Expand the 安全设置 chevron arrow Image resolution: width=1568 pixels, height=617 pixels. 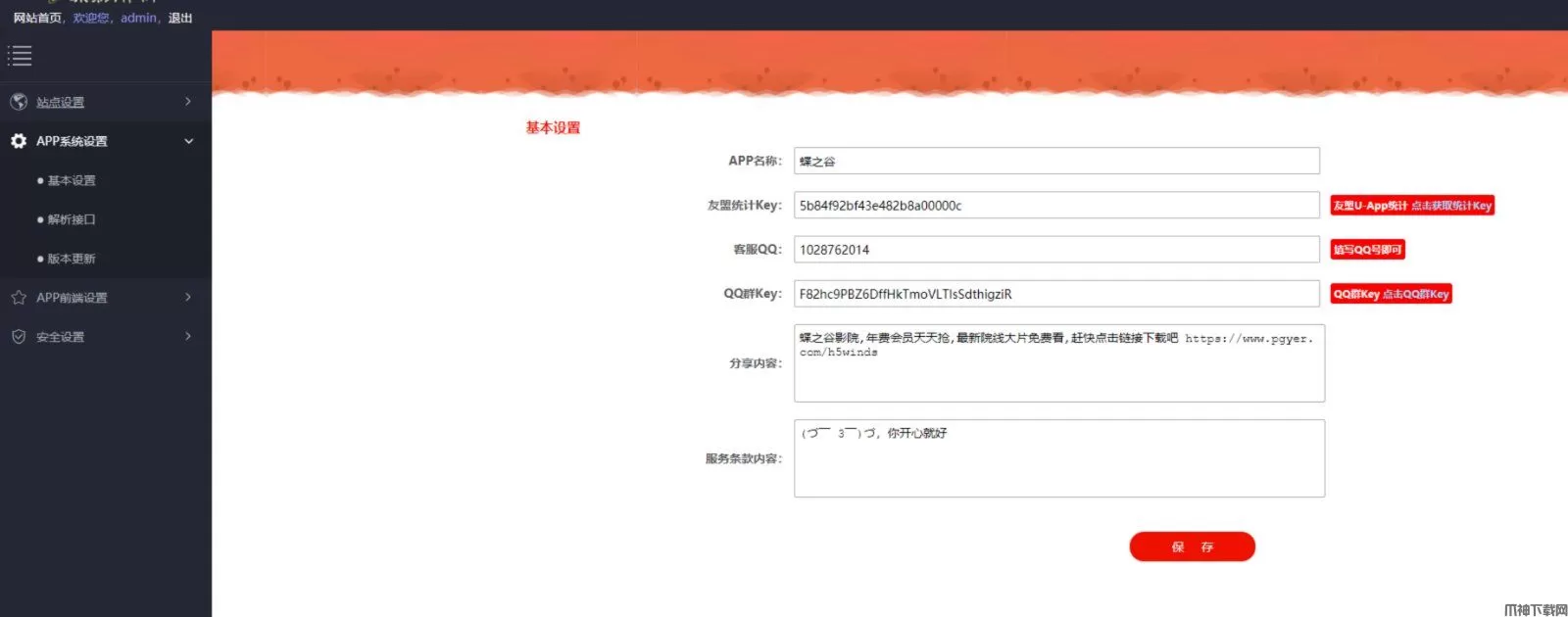(188, 337)
